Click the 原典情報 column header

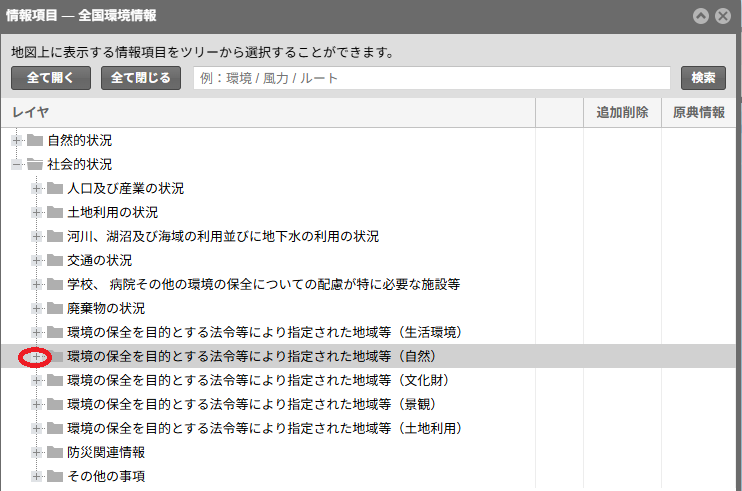698,113
